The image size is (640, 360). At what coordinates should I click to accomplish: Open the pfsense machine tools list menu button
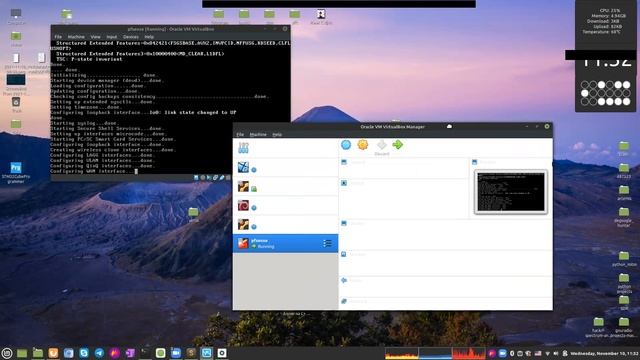(x=327, y=243)
